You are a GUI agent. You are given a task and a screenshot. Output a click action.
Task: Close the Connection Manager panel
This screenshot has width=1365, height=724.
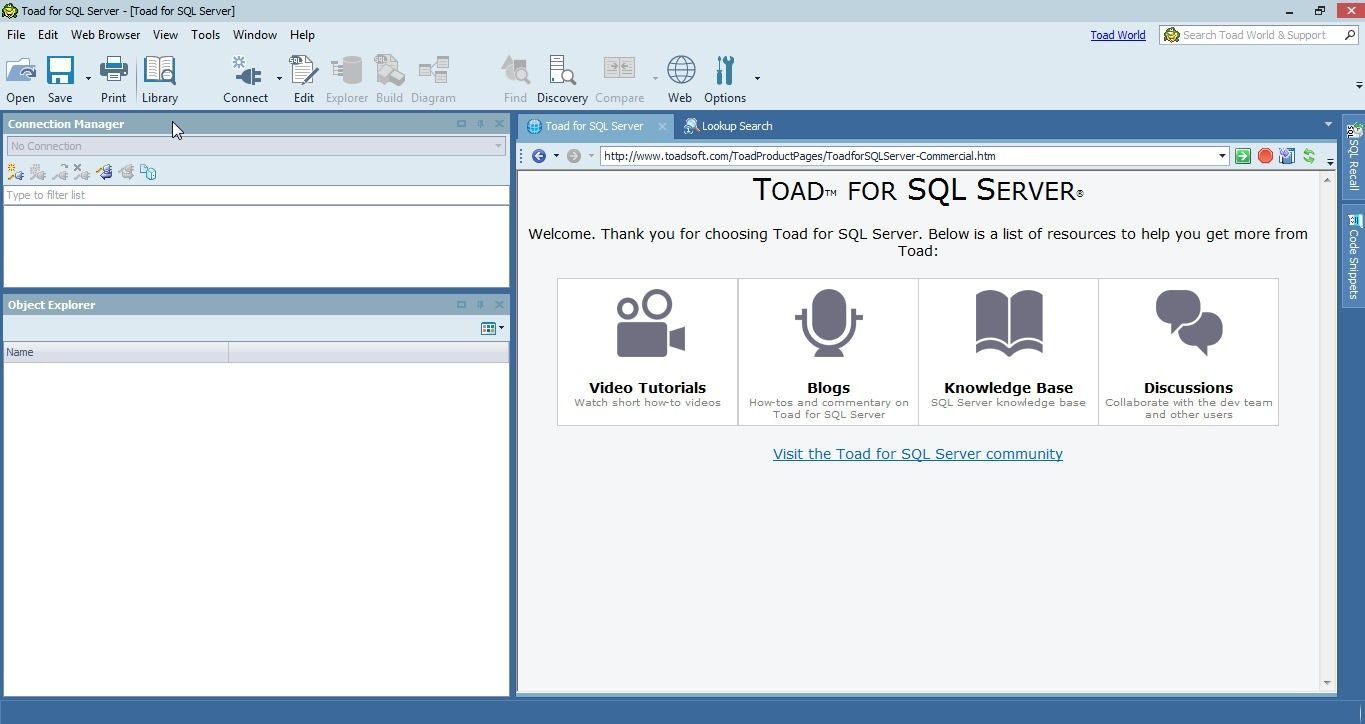(x=499, y=124)
